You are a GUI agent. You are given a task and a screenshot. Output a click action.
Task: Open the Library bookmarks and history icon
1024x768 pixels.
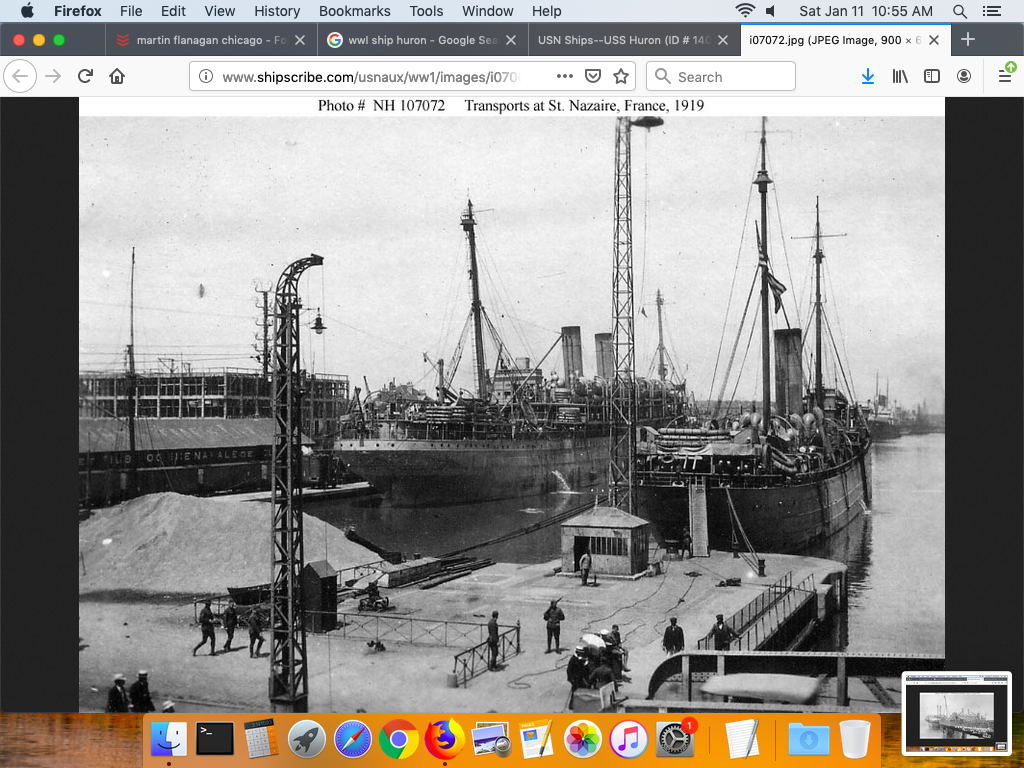pos(900,77)
